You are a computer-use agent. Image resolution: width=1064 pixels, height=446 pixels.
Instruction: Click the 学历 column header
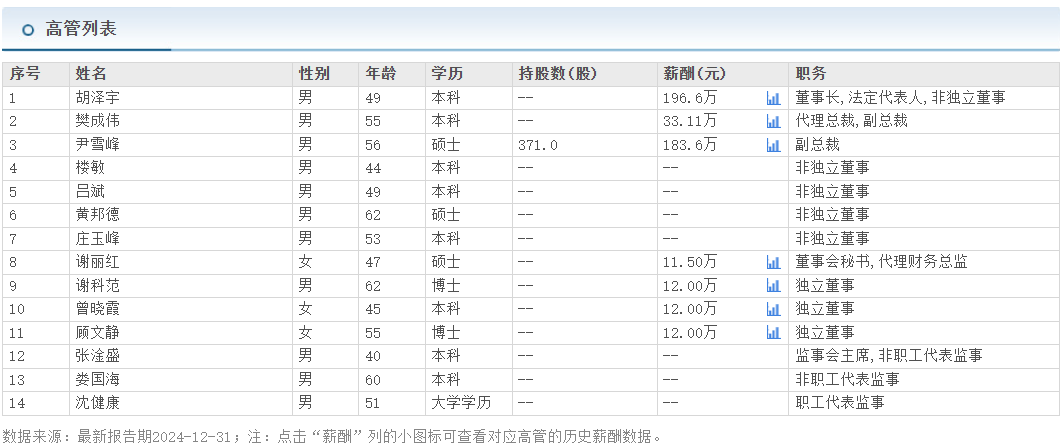[446, 74]
